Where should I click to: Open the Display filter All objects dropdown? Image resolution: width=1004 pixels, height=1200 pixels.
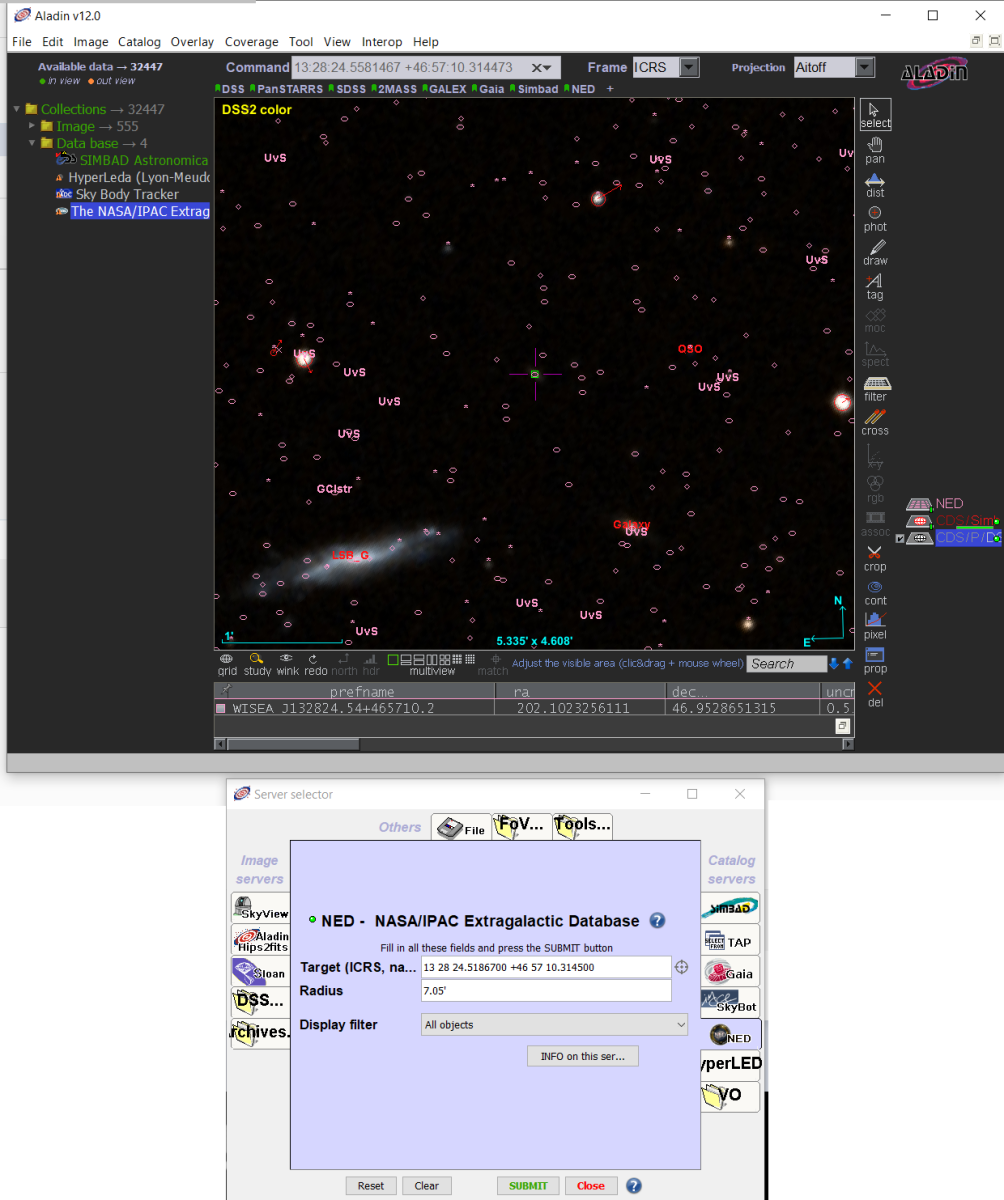coord(555,1025)
